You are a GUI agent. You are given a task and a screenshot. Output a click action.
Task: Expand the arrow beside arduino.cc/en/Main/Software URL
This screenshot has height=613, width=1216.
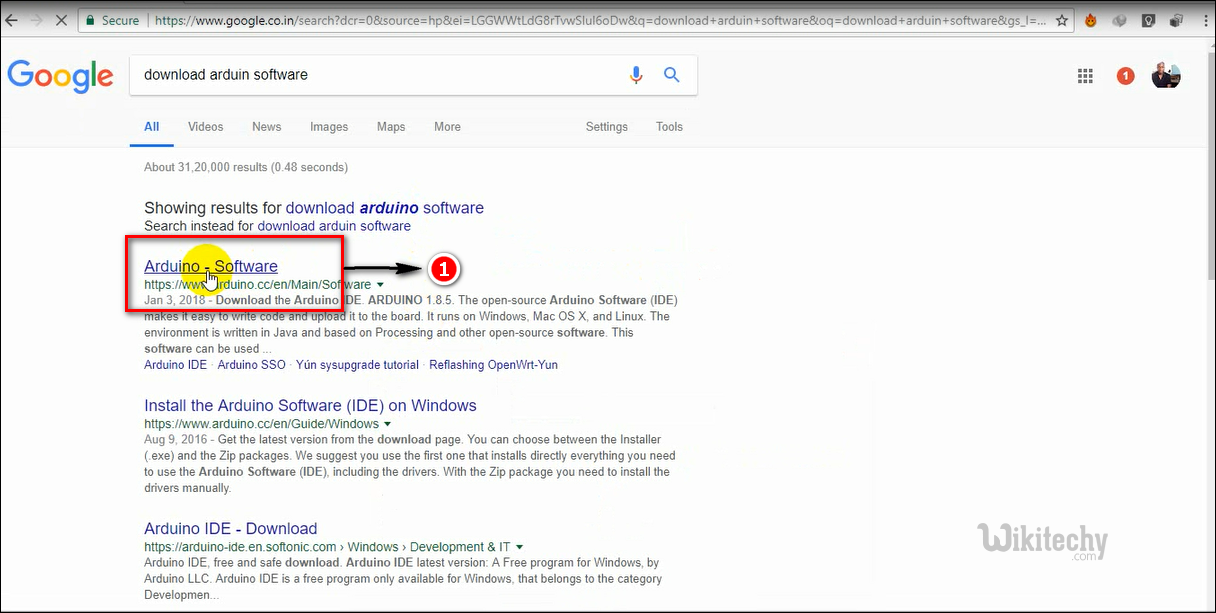pos(380,285)
